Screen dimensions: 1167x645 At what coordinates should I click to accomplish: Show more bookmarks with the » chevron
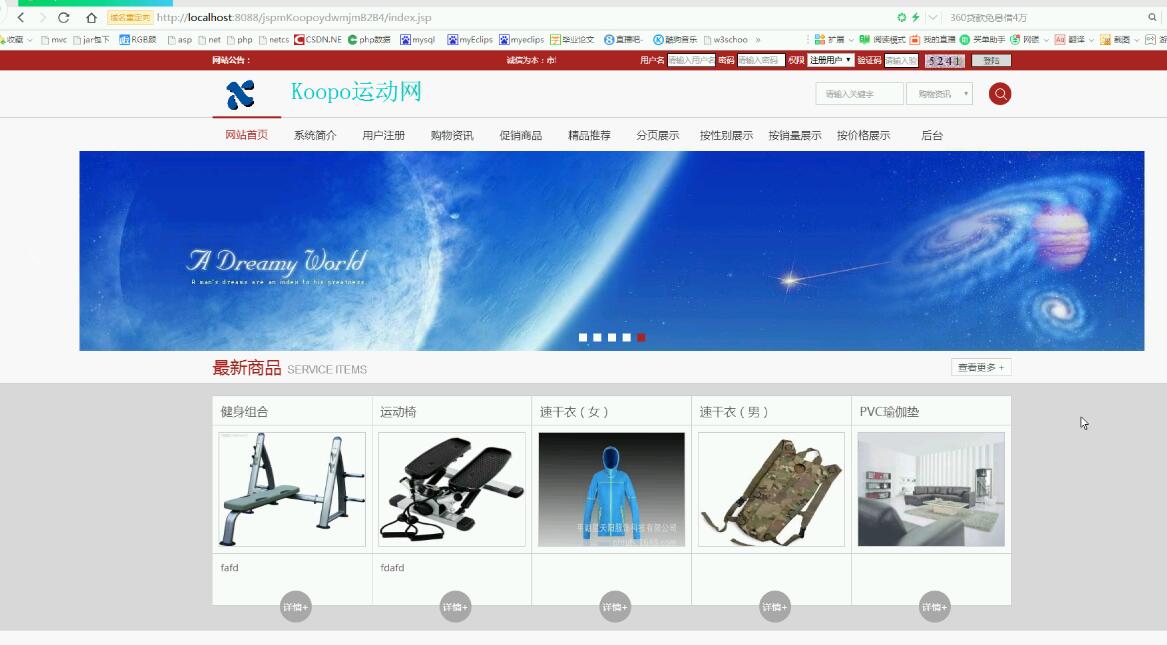pyautogui.click(x=758, y=39)
